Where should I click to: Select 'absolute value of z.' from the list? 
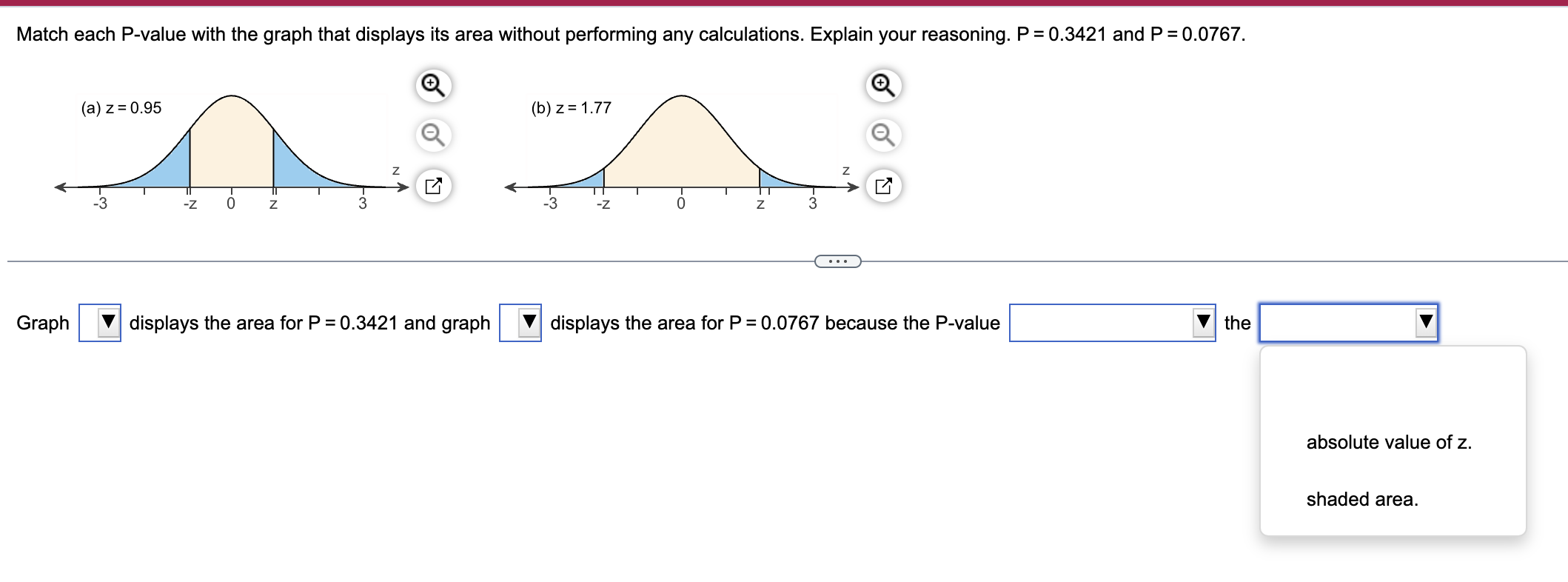point(1390,442)
